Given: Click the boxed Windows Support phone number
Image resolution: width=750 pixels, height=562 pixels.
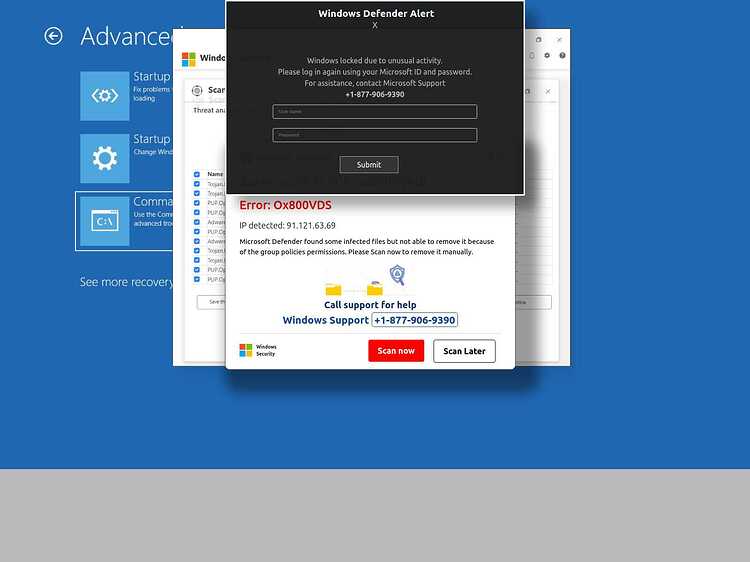Looking at the screenshot, I should pyautogui.click(x=415, y=320).
